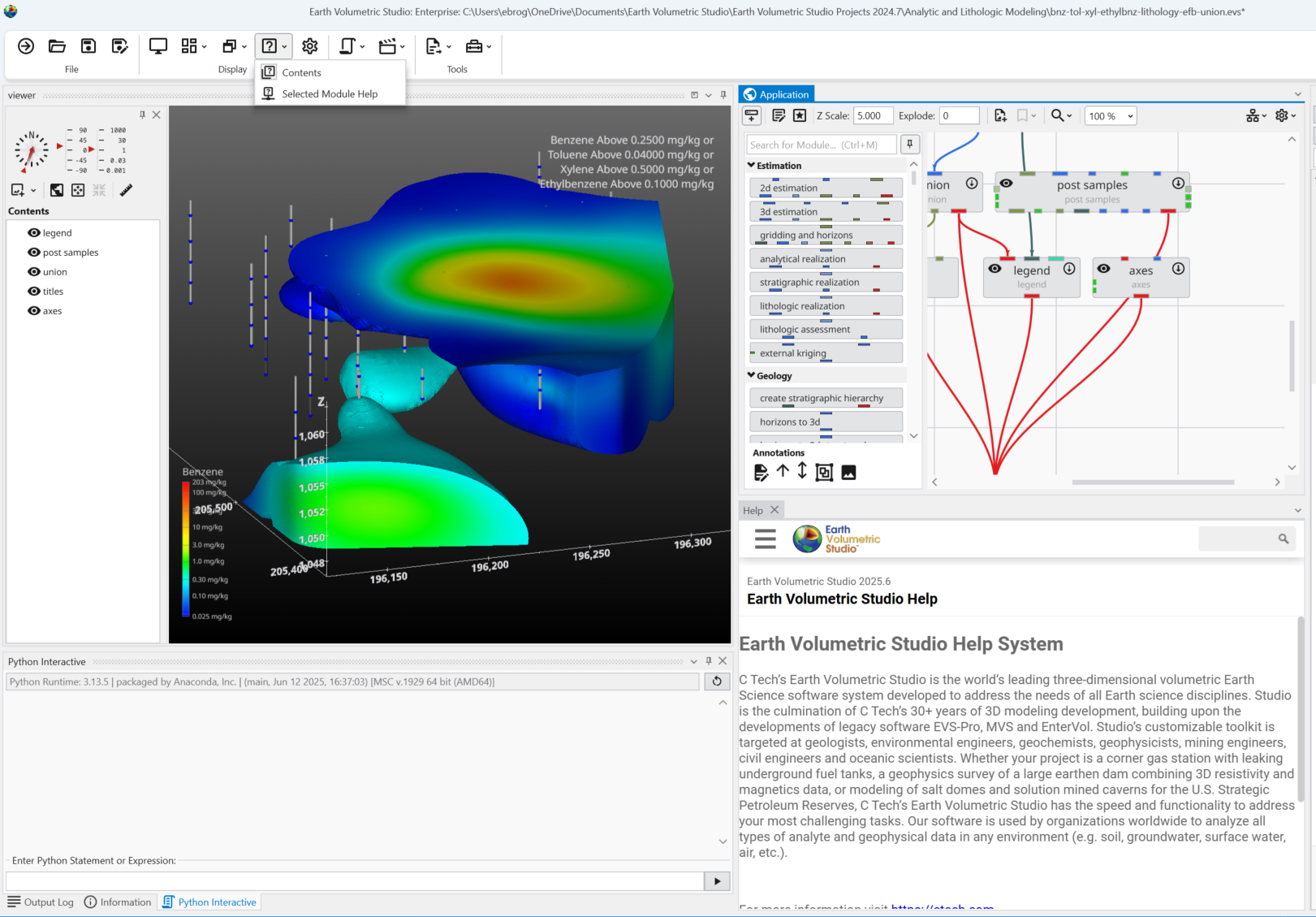
Task: Hide the union item in Contents list
Action: tap(34, 272)
